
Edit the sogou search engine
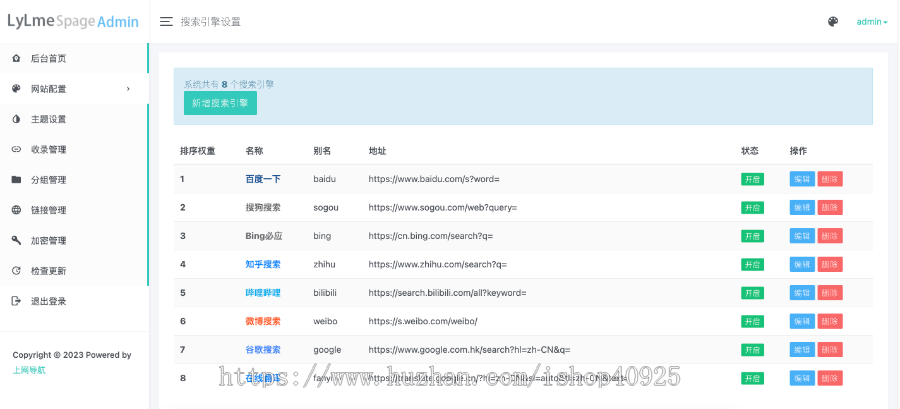802,208
